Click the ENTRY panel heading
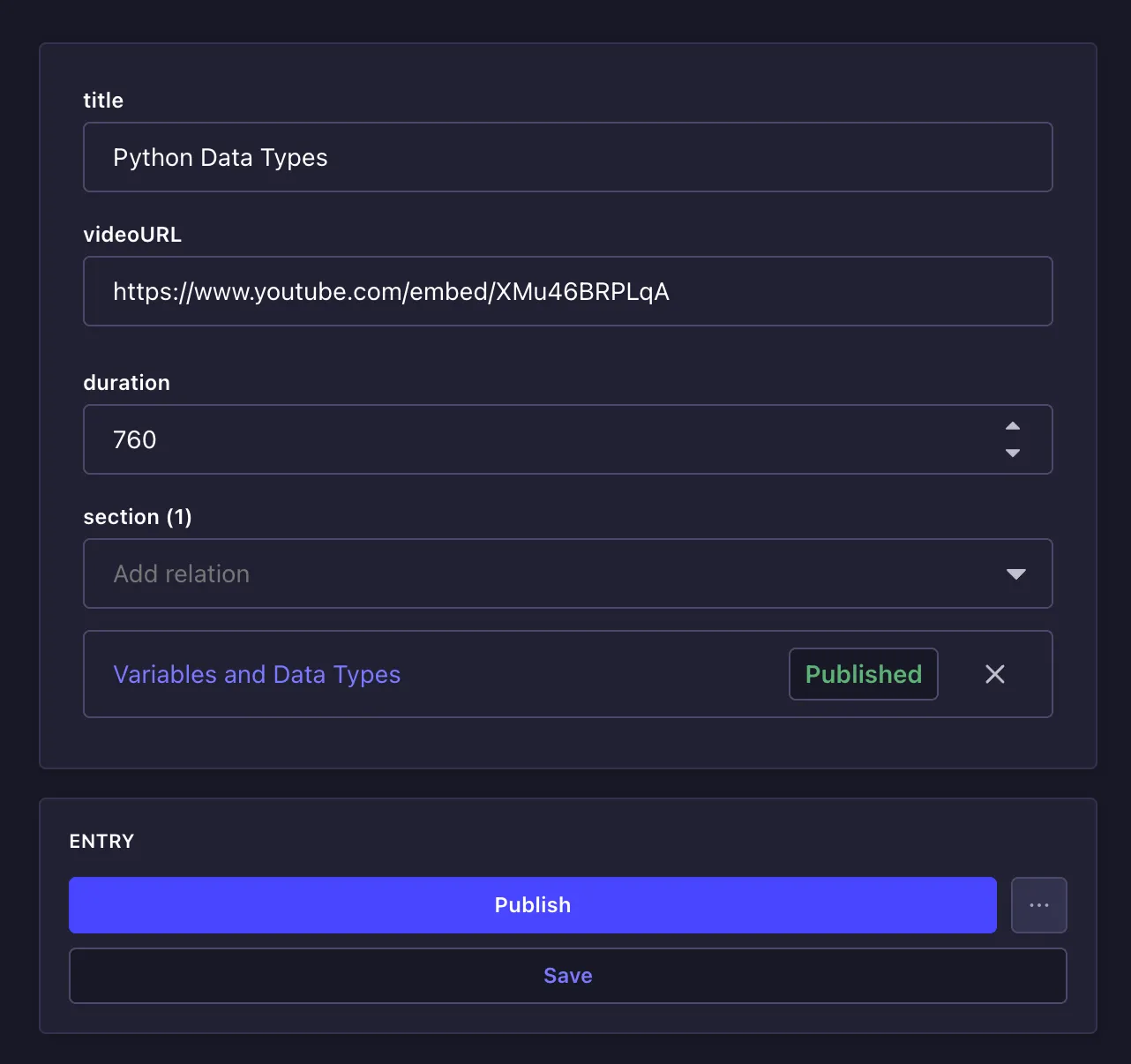 [101, 842]
